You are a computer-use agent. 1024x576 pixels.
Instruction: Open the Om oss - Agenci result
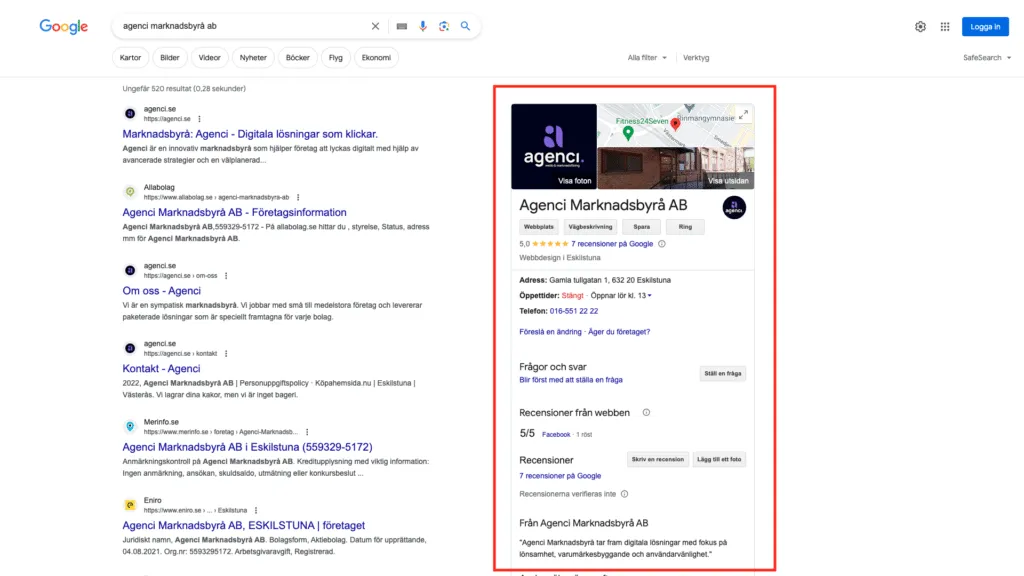pyautogui.click(x=161, y=291)
